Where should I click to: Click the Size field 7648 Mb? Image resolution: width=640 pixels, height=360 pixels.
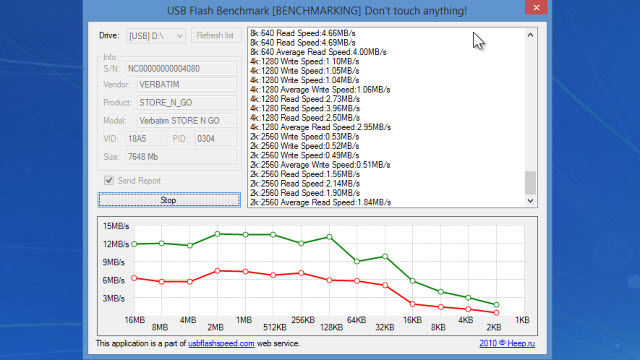pyautogui.click(x=181, y=157)
